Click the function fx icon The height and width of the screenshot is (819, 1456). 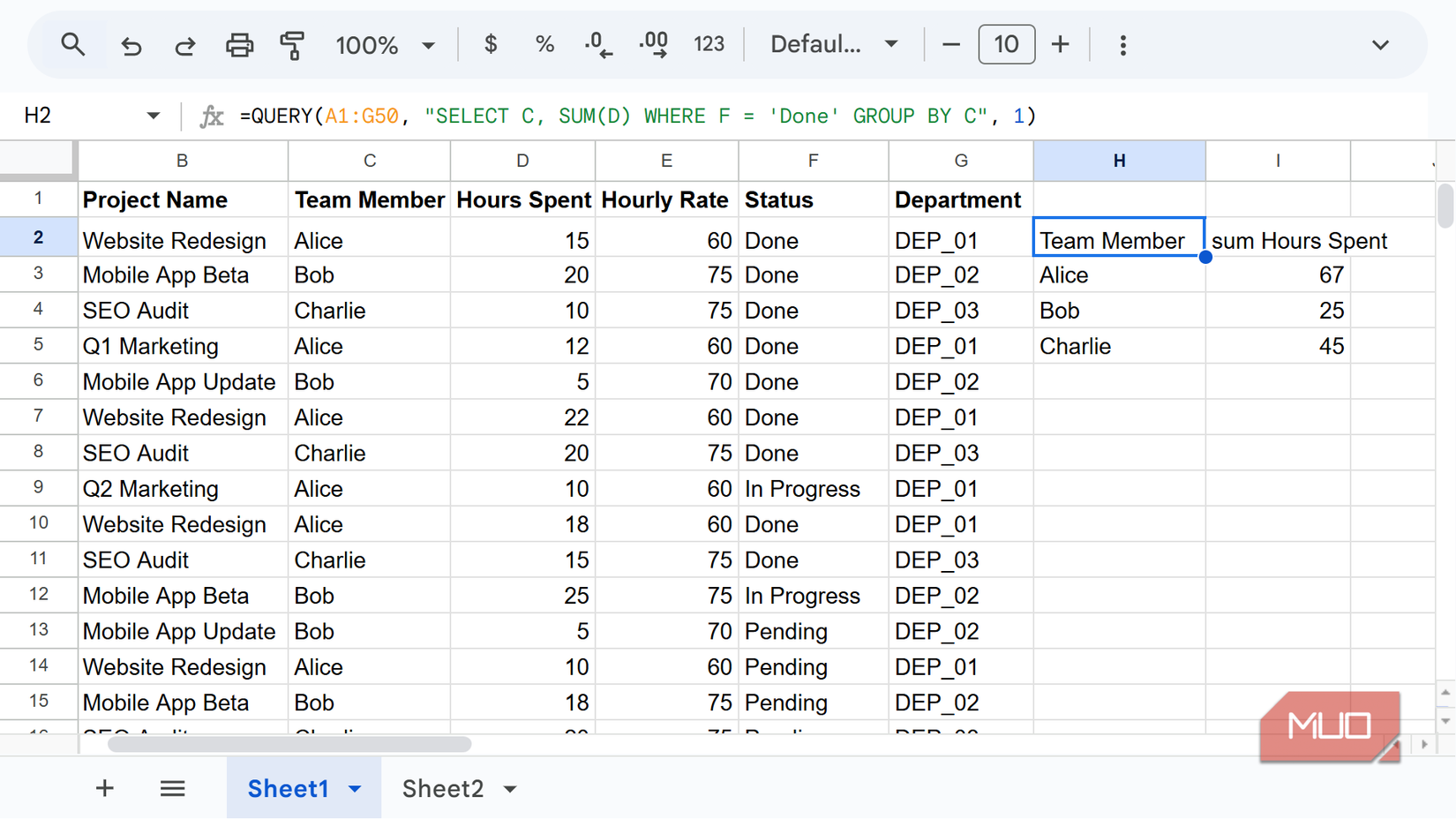click(x=212, y=116)
